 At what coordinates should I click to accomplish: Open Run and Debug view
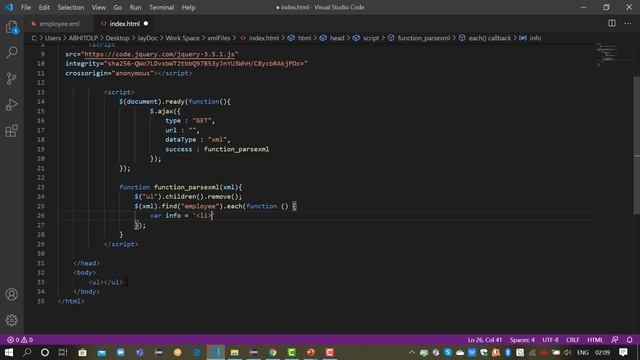11,104
